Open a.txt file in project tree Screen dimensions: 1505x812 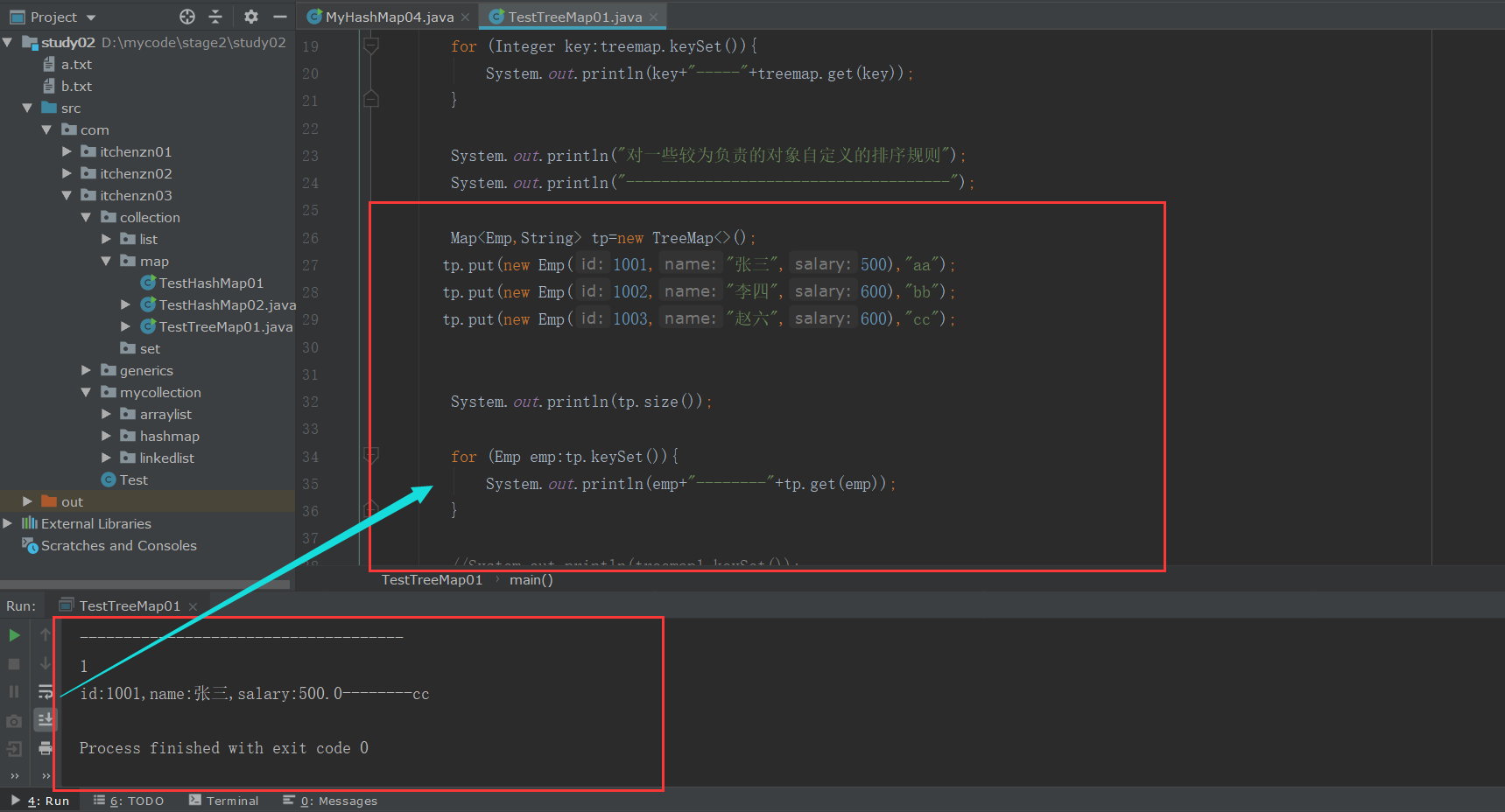(x=76, y=64)
